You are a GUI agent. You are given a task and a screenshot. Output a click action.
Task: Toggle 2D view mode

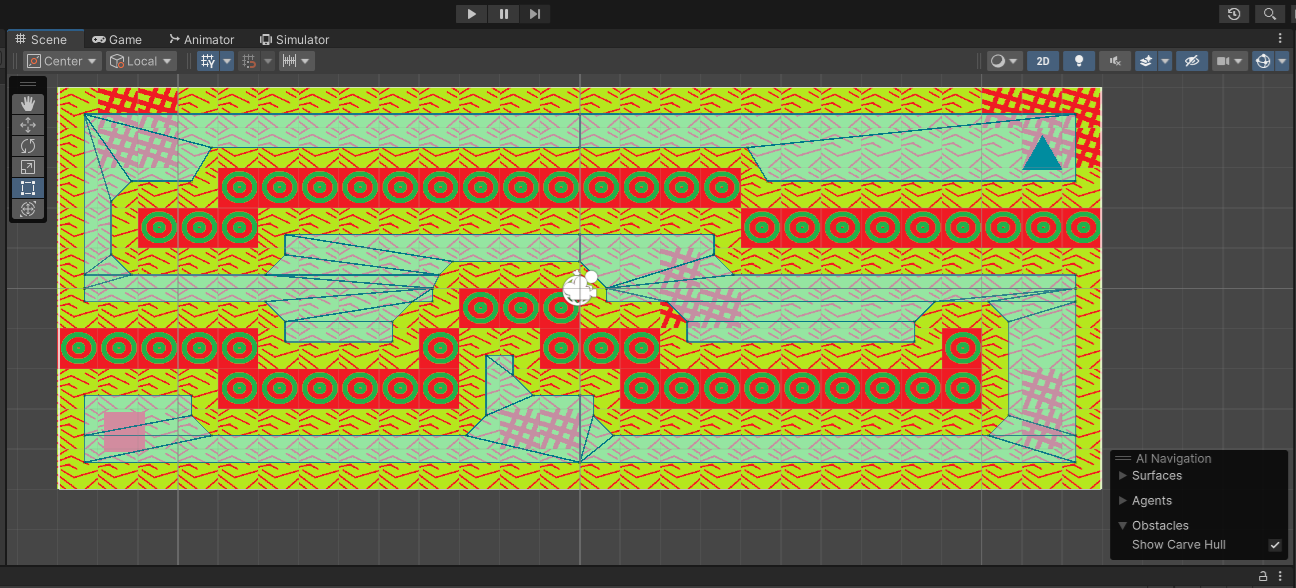(x=1043, y=61)
